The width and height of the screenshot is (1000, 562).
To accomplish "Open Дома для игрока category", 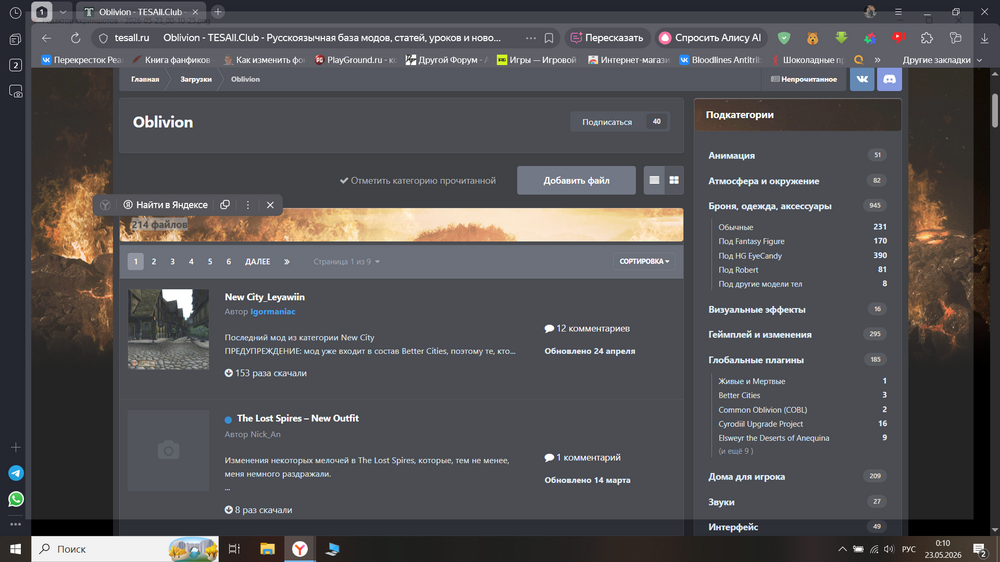I will point(746,477).
